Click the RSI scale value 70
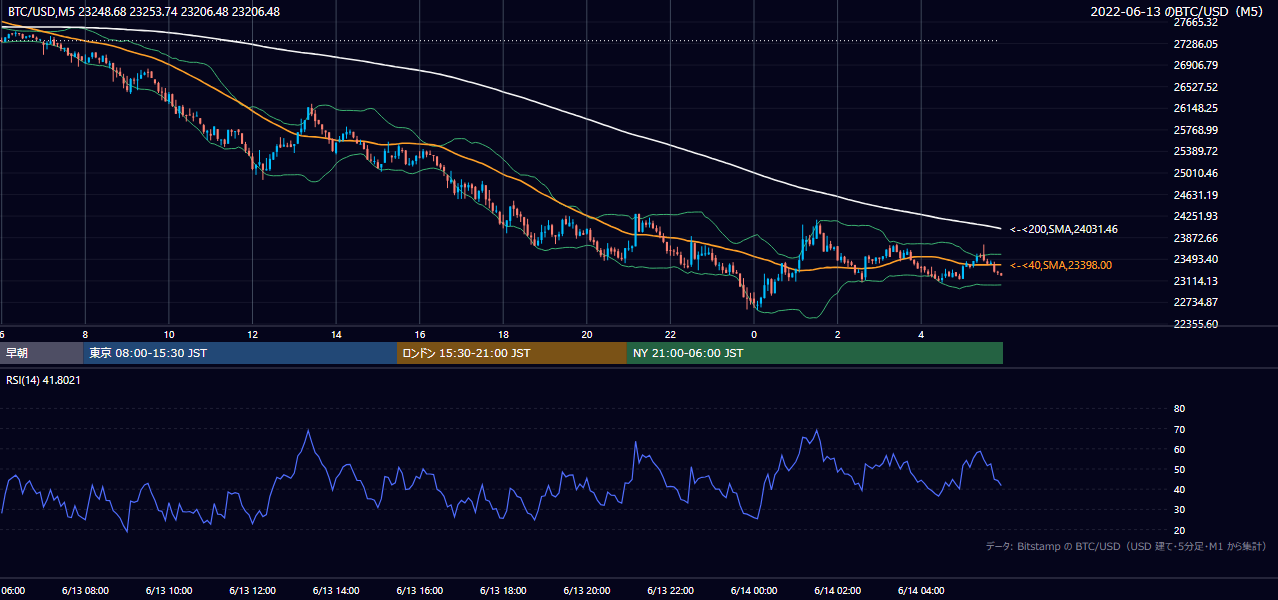 click(x=1179, y=429)
